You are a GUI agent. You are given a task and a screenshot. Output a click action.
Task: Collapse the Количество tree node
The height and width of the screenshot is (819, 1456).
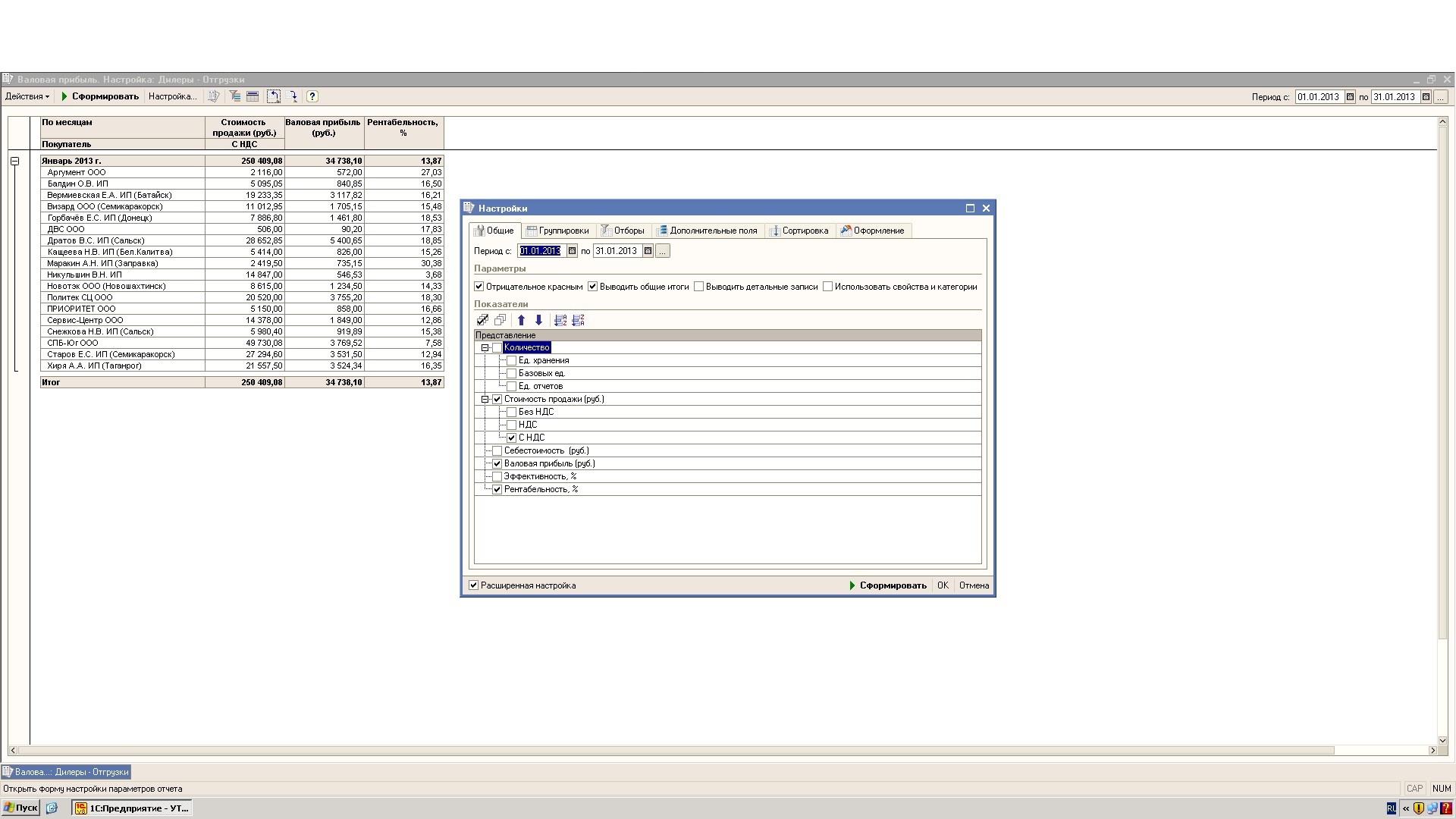point(485,348)
